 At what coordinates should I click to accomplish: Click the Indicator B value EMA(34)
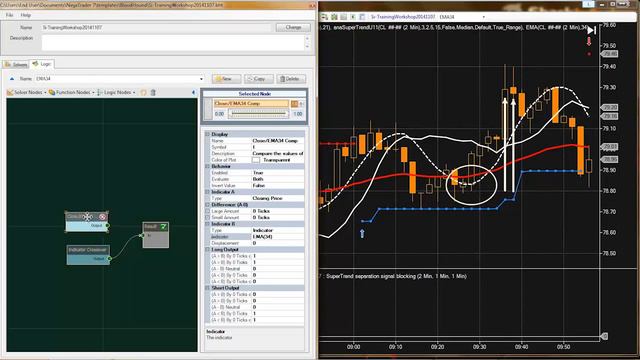click(278, 237)
